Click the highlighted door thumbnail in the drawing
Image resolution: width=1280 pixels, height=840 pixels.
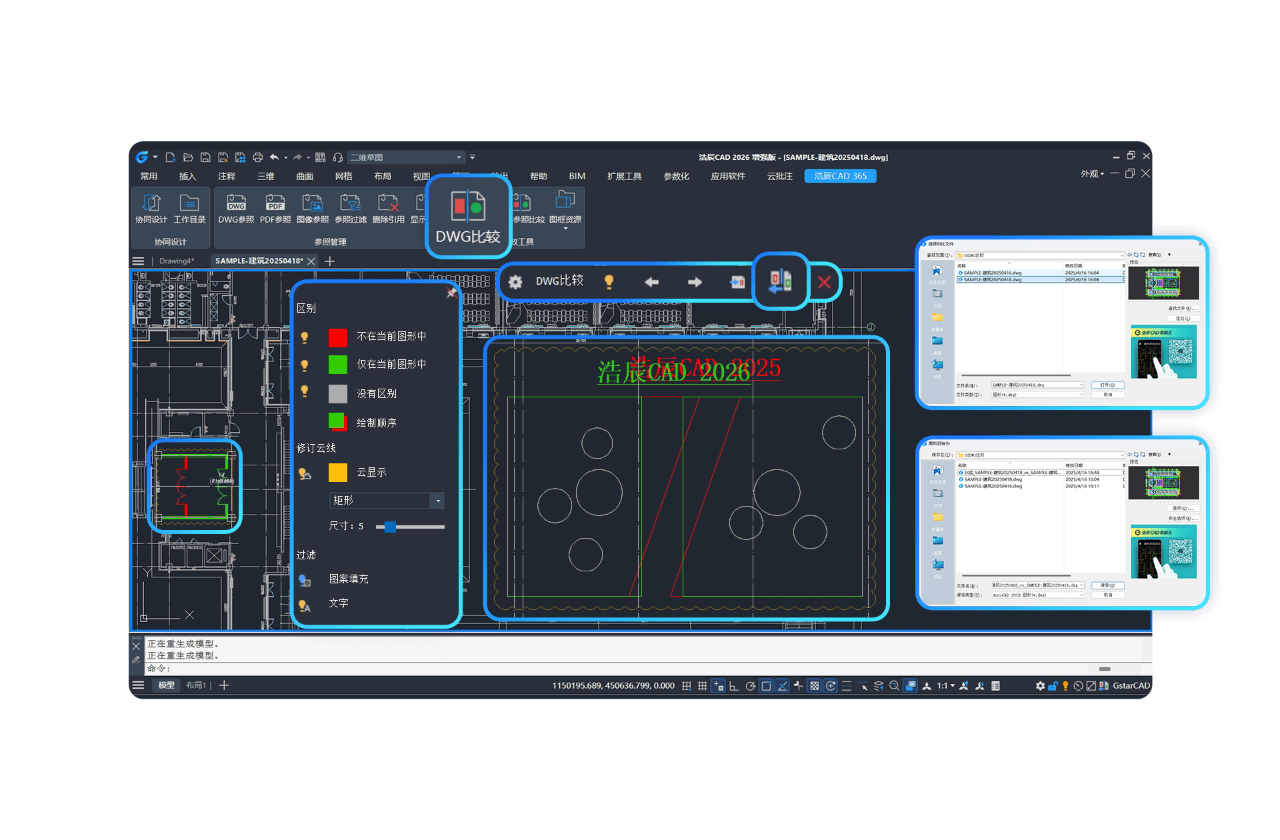(195, 485)
